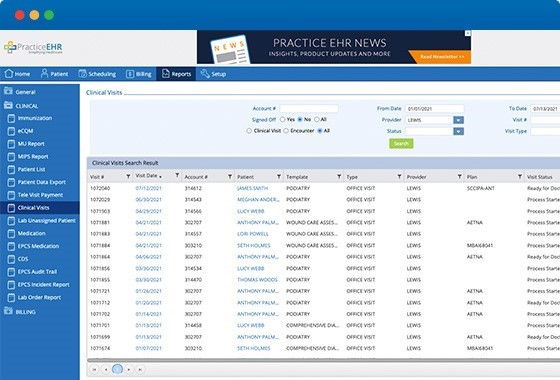Open the Provider dropdown arrow
This screenshot has height=380, width=560.
459,120
